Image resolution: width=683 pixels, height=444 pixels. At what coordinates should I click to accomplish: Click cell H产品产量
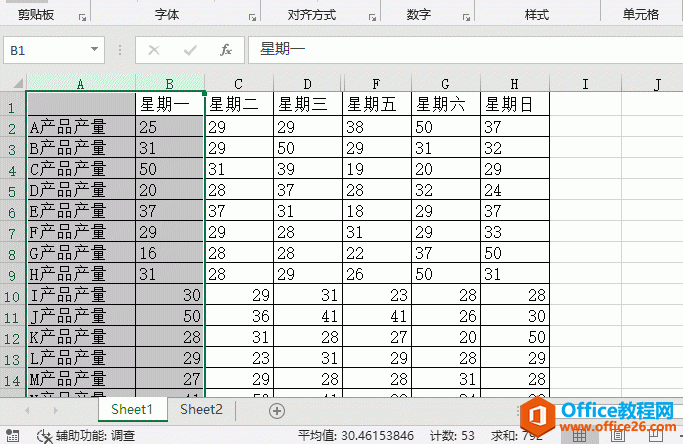click(x=81, y=274)
